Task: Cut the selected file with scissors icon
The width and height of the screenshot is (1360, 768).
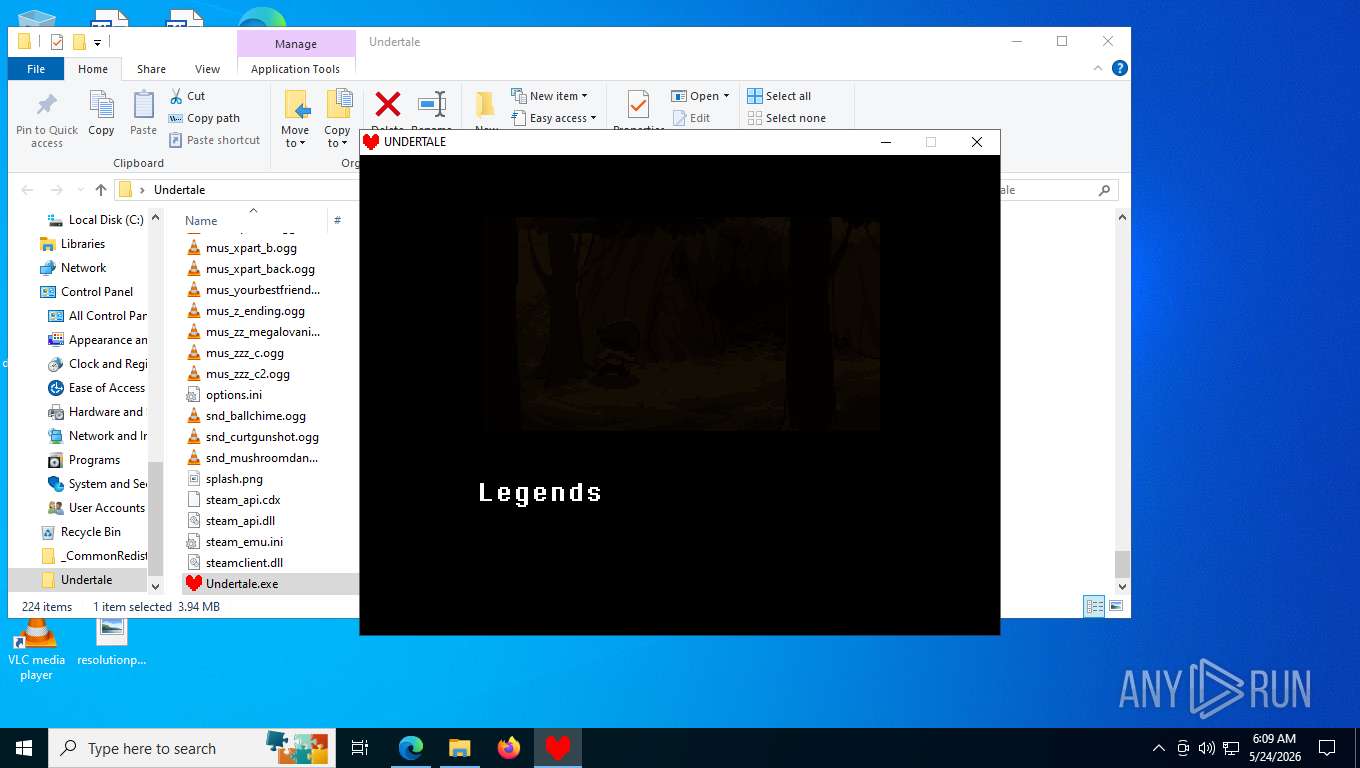Action: tap(176, 96)
